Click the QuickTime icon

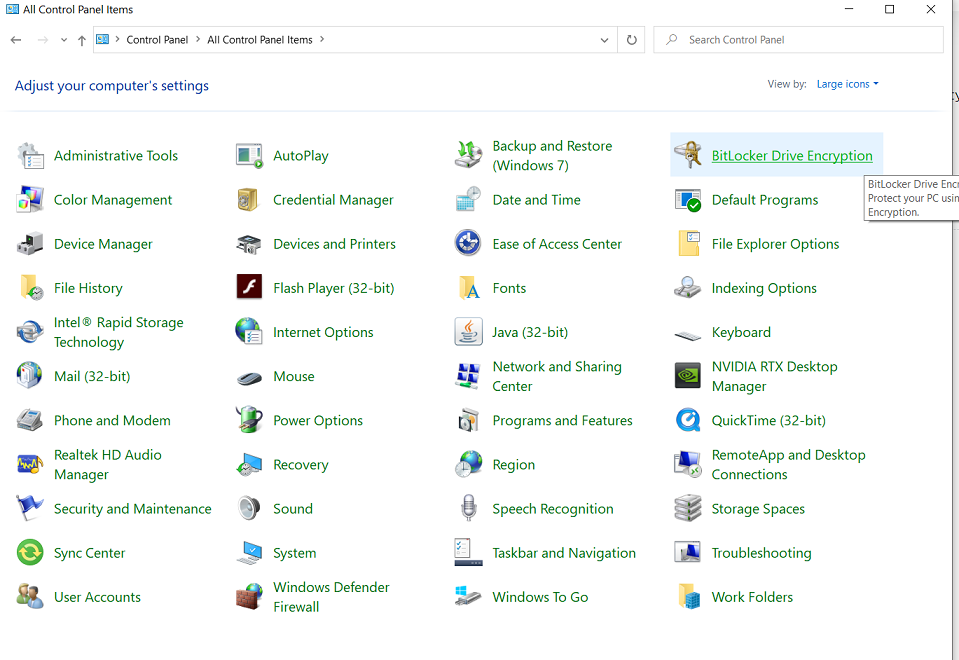[688, 420]
